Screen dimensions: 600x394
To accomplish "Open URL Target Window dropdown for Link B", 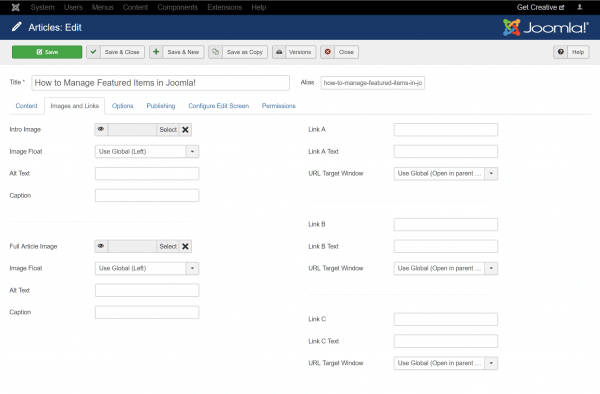I will [446, 268].
